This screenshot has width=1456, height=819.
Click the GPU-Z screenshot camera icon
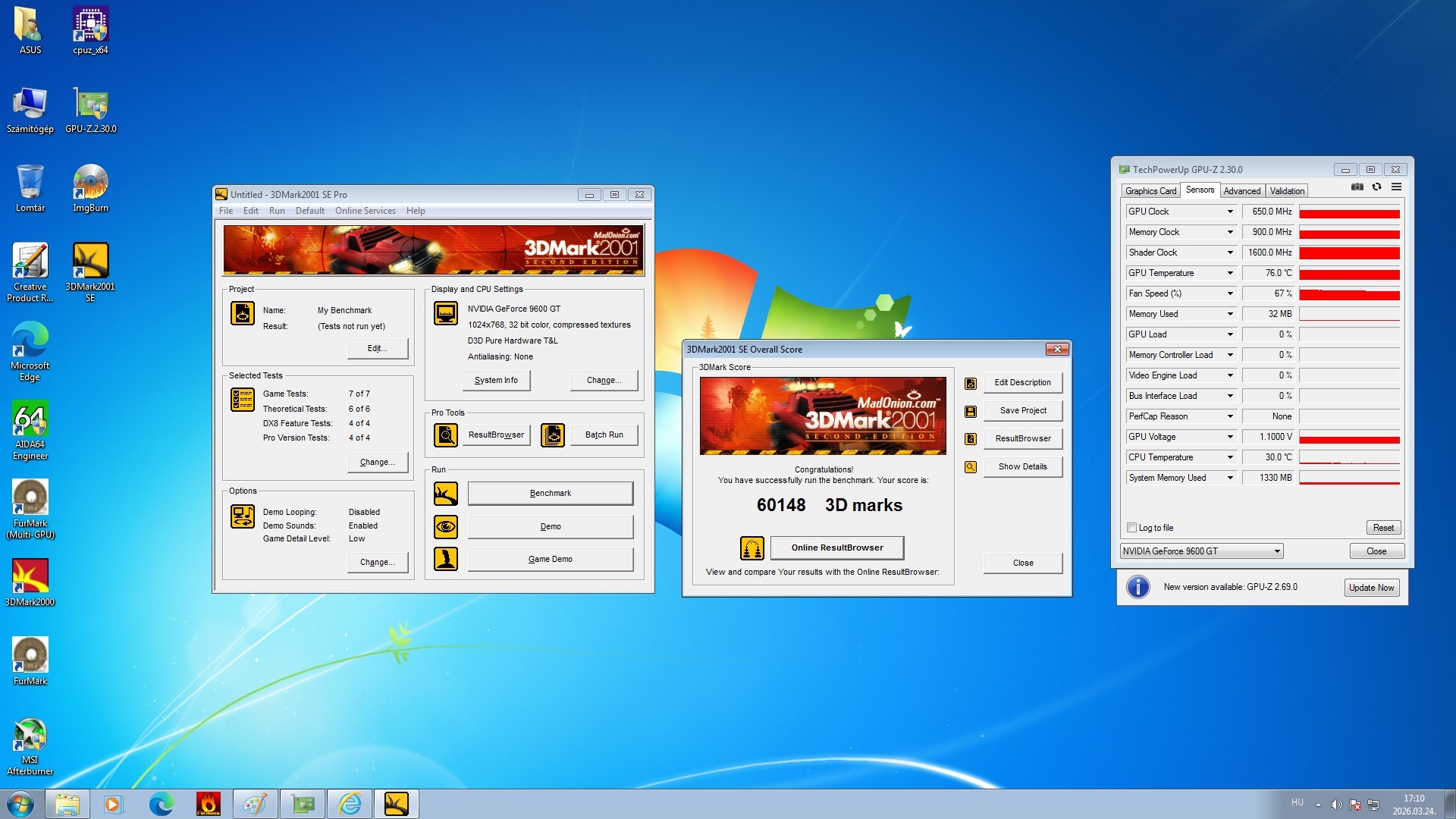[x=1357, y=187]
